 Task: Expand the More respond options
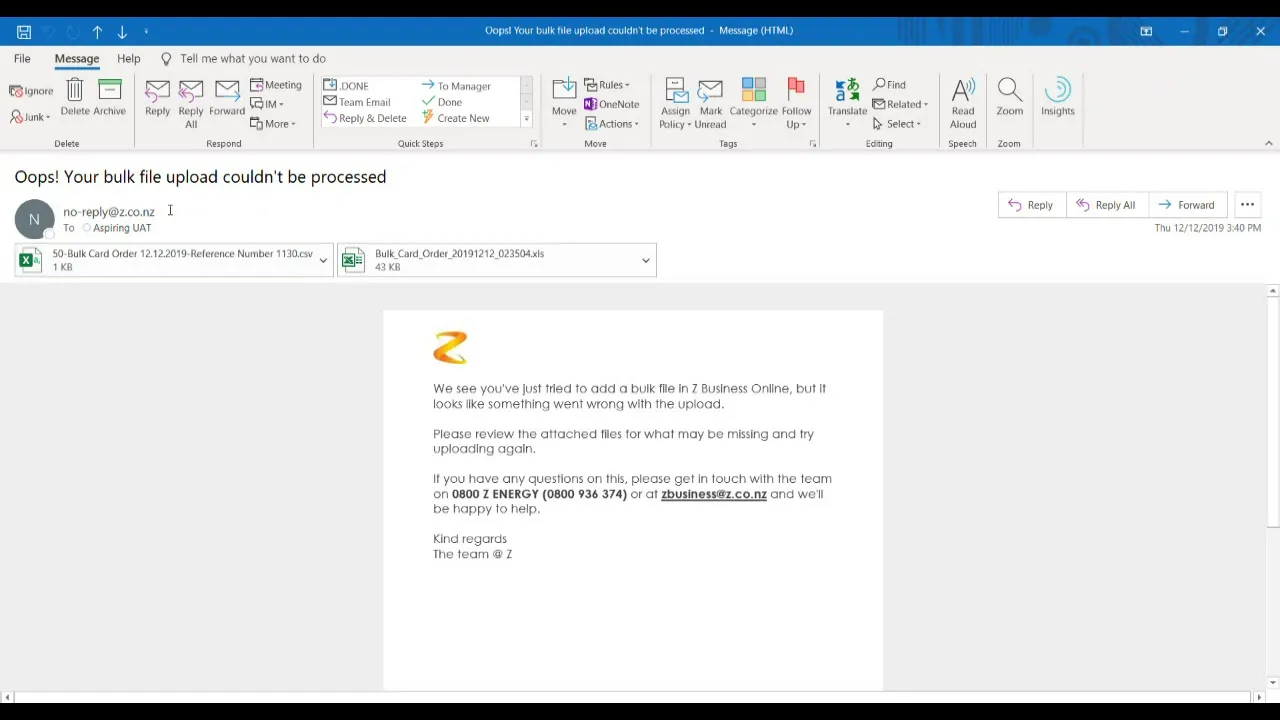click(x=273, y=124)
